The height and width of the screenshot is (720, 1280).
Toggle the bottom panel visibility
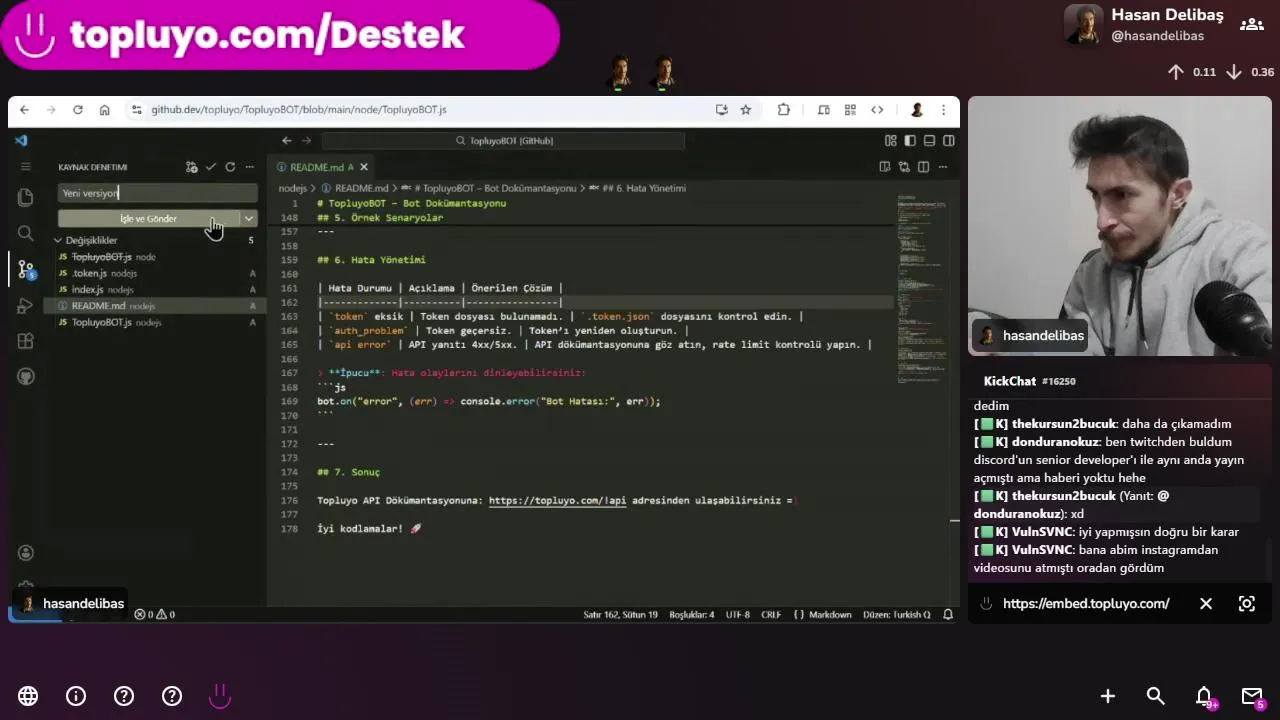(929, 141)
